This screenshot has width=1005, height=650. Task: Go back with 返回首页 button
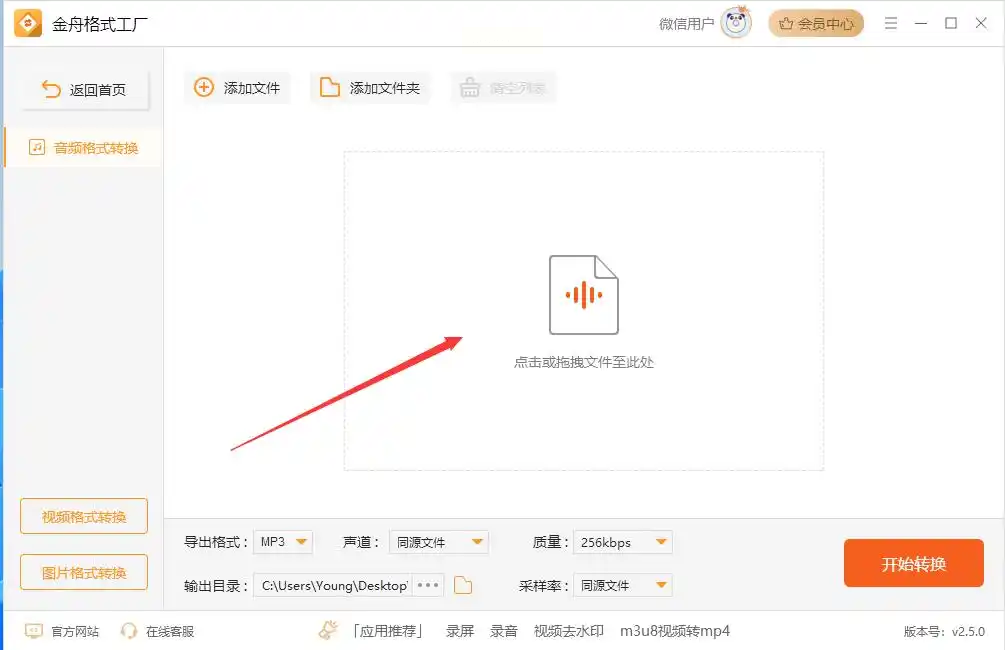(85, 90)
